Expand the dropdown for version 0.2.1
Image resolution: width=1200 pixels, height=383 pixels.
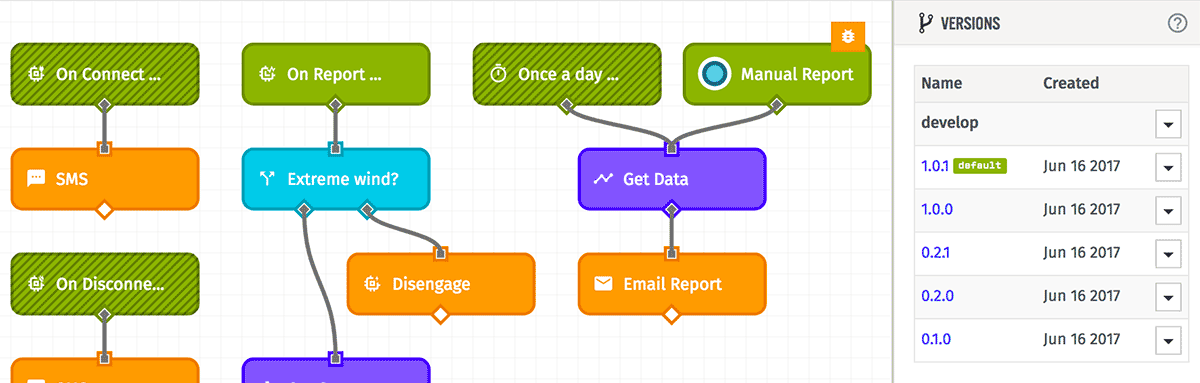[x=1168, y=254]
